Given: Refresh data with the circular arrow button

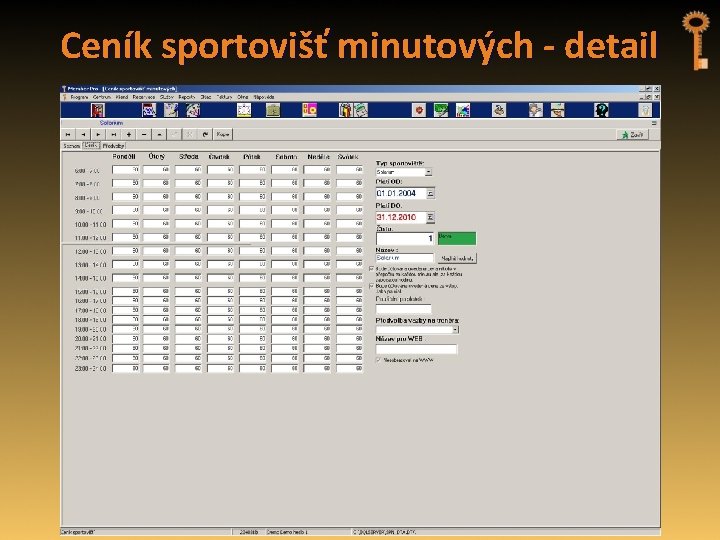Looking at the screenshot, I should click(x=205, y=135).
